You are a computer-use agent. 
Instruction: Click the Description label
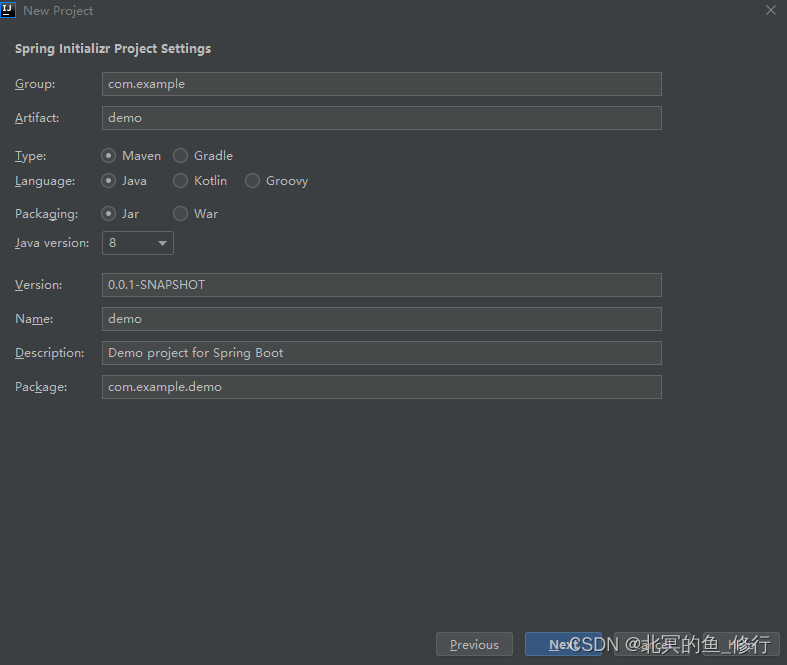50,353
